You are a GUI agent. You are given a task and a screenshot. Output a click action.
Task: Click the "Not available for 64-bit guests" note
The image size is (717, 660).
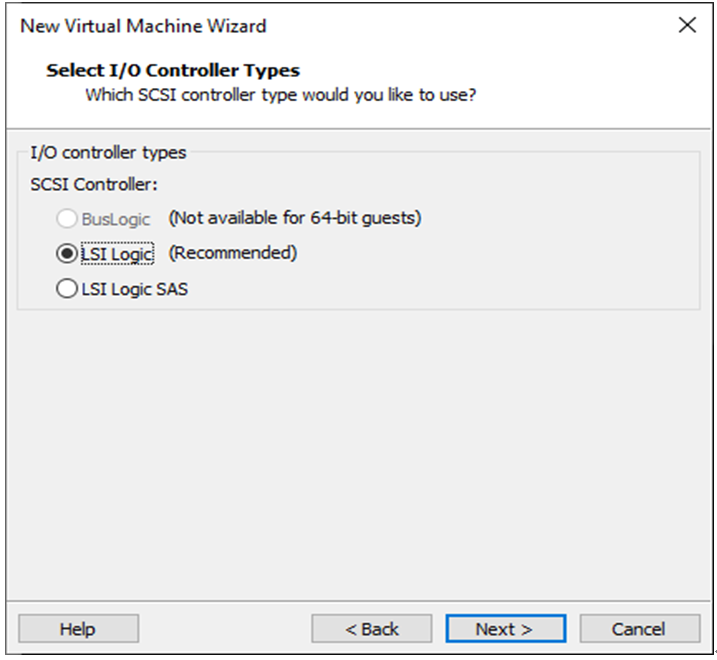[x=295, y=217]
